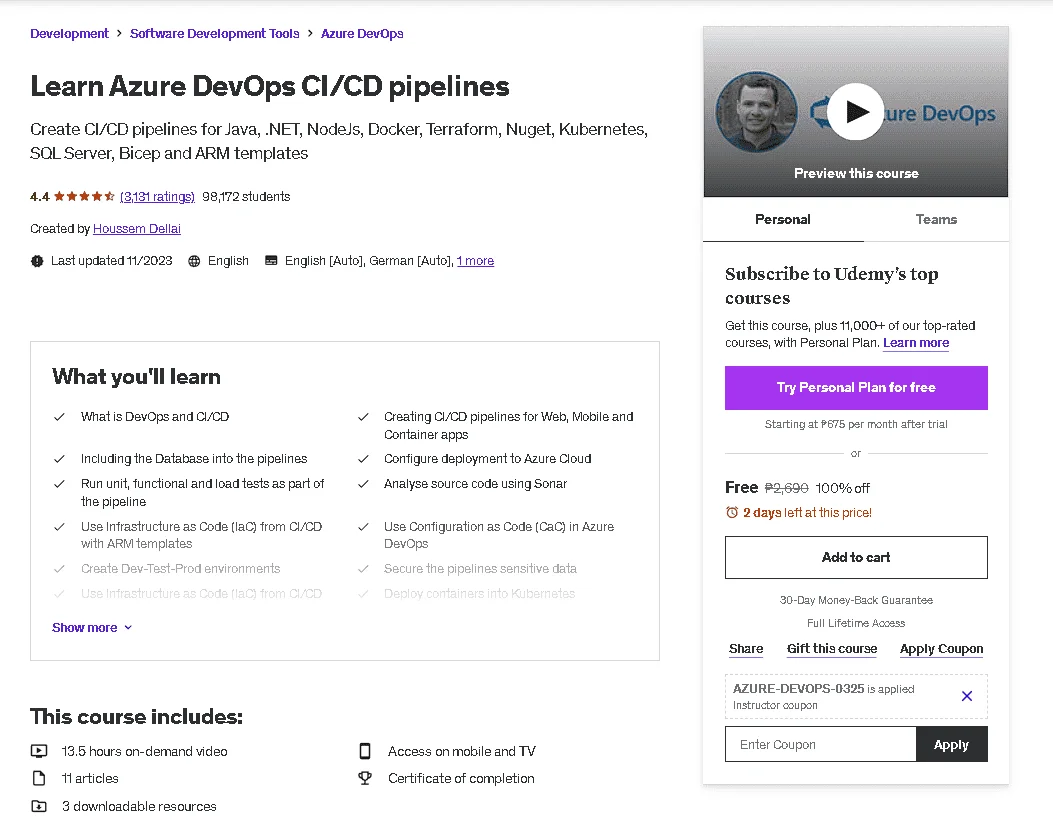Click the 11 articles document icon
Viewport: 1053px width, 839px height.
[39, 778]
